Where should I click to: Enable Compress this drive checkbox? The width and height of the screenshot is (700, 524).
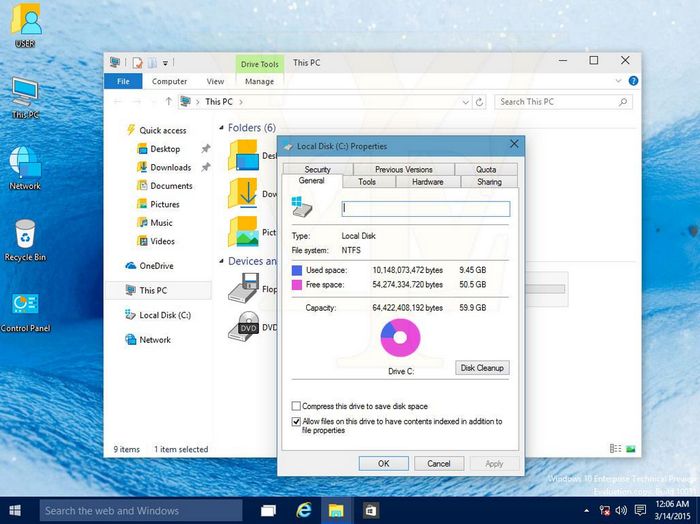click(x=296, y=406)
